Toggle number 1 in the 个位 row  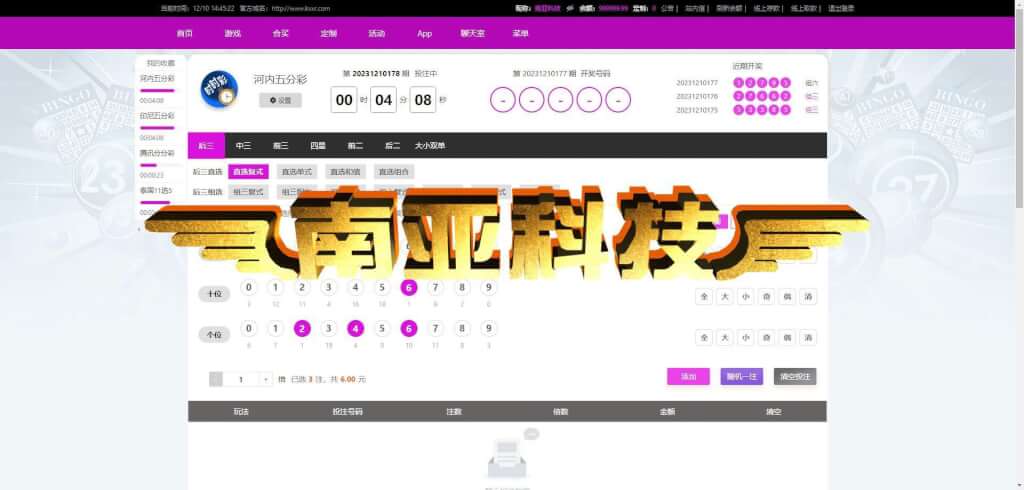point(276,328)
